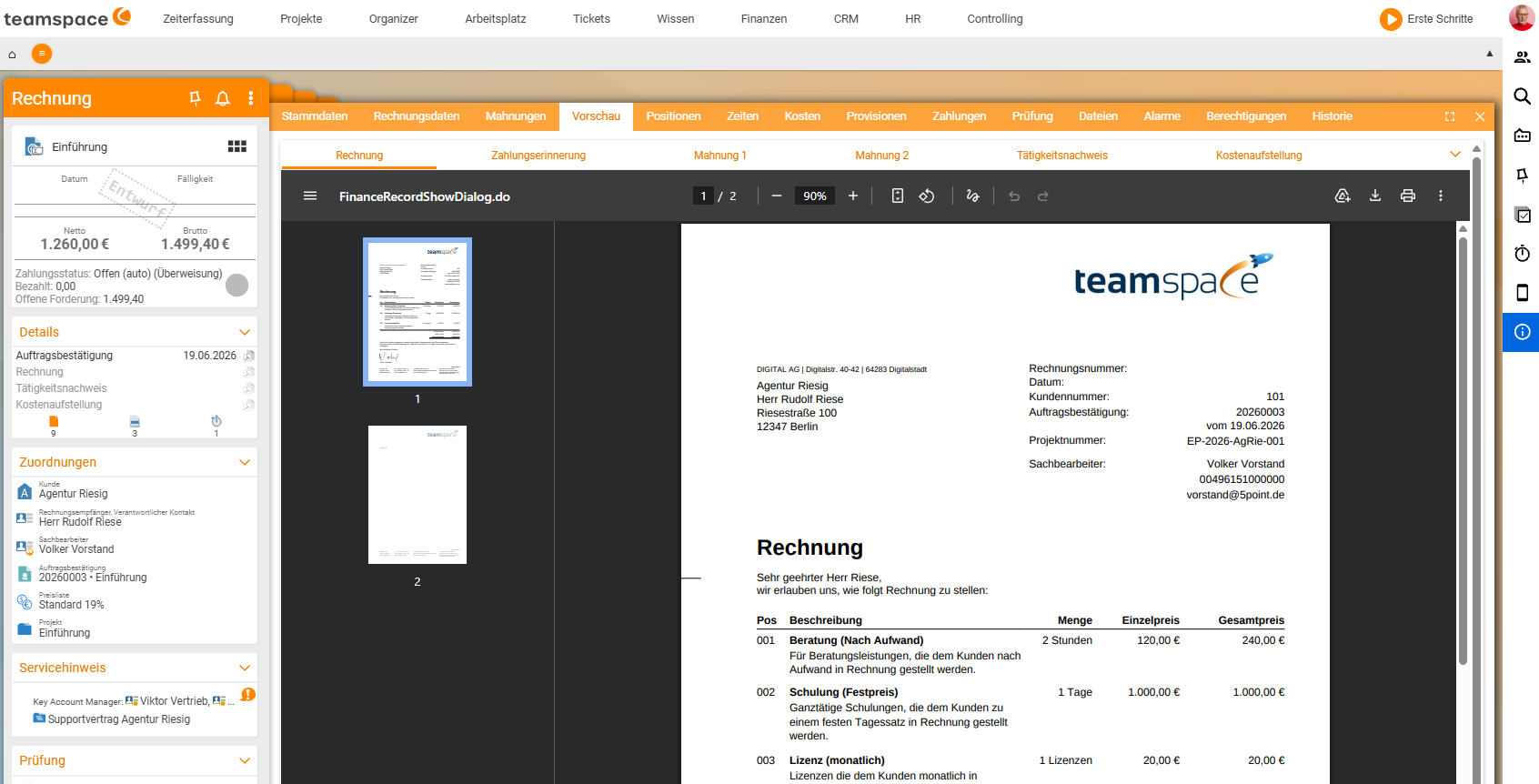1539x784 pixels.
Task: Open more actions menu in the PDF toolbar
Action: coord(1441,196)
